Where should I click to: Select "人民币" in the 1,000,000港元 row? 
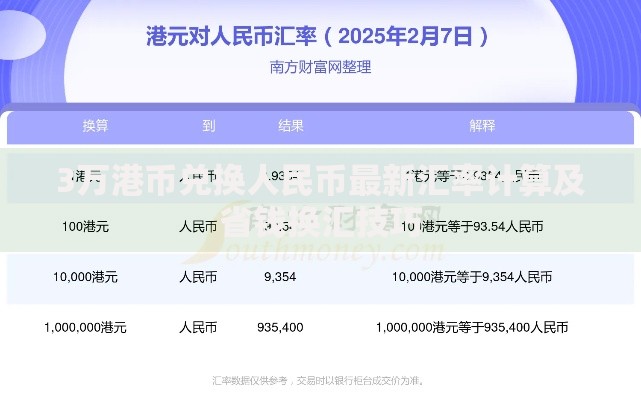click(x=198, y=327)
